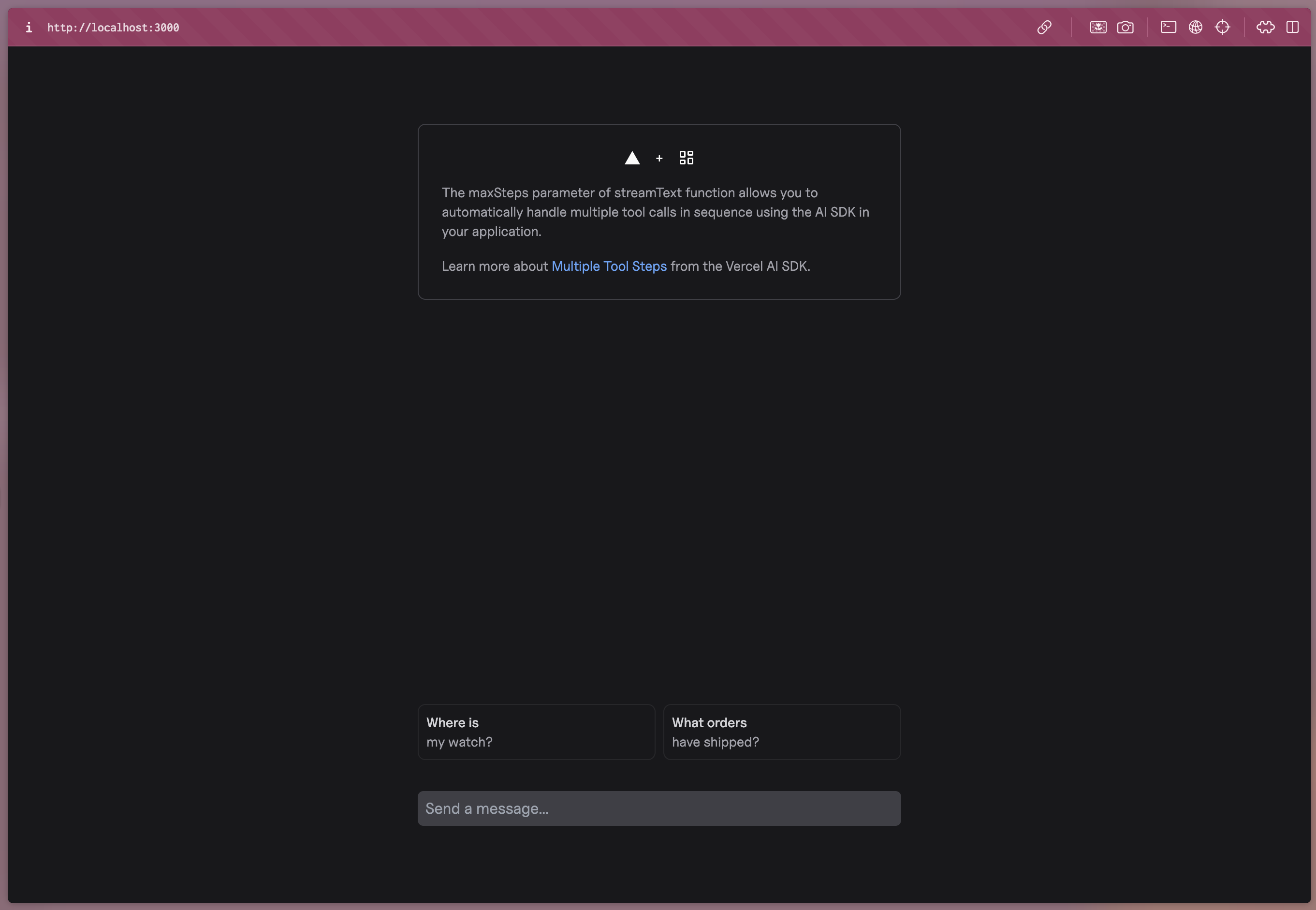1316x910 pixels.
Task: Select the 'What orders have shipped?' suggestion
Action: tap(781, 732)
